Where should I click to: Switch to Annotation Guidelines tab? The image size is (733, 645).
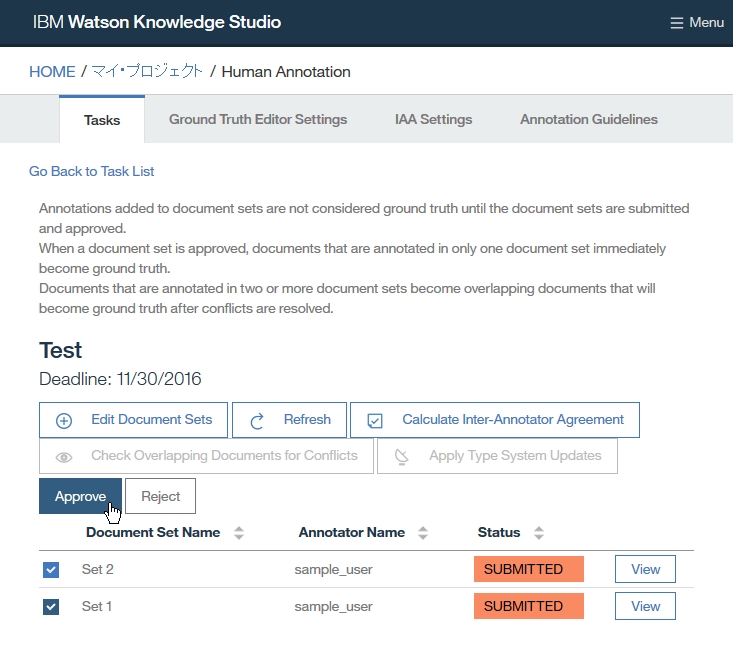point(589,119)
